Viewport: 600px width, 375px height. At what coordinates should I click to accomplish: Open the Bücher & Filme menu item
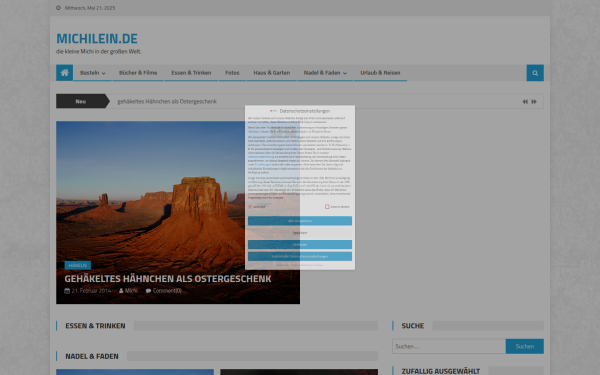click(x=138, y=73)
